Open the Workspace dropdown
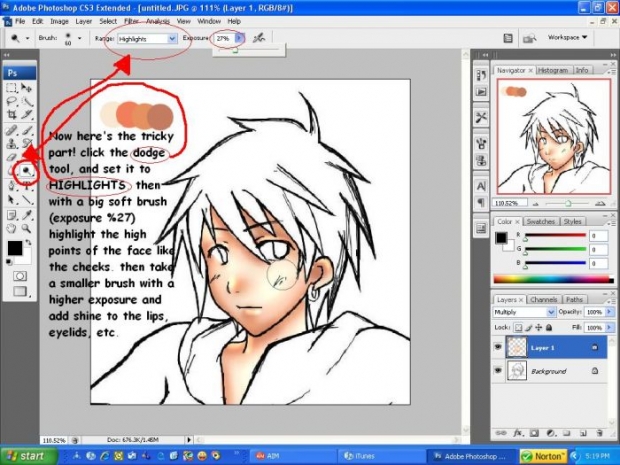Image resolution: width=620 pixels, height=465 pixels. 567,37
